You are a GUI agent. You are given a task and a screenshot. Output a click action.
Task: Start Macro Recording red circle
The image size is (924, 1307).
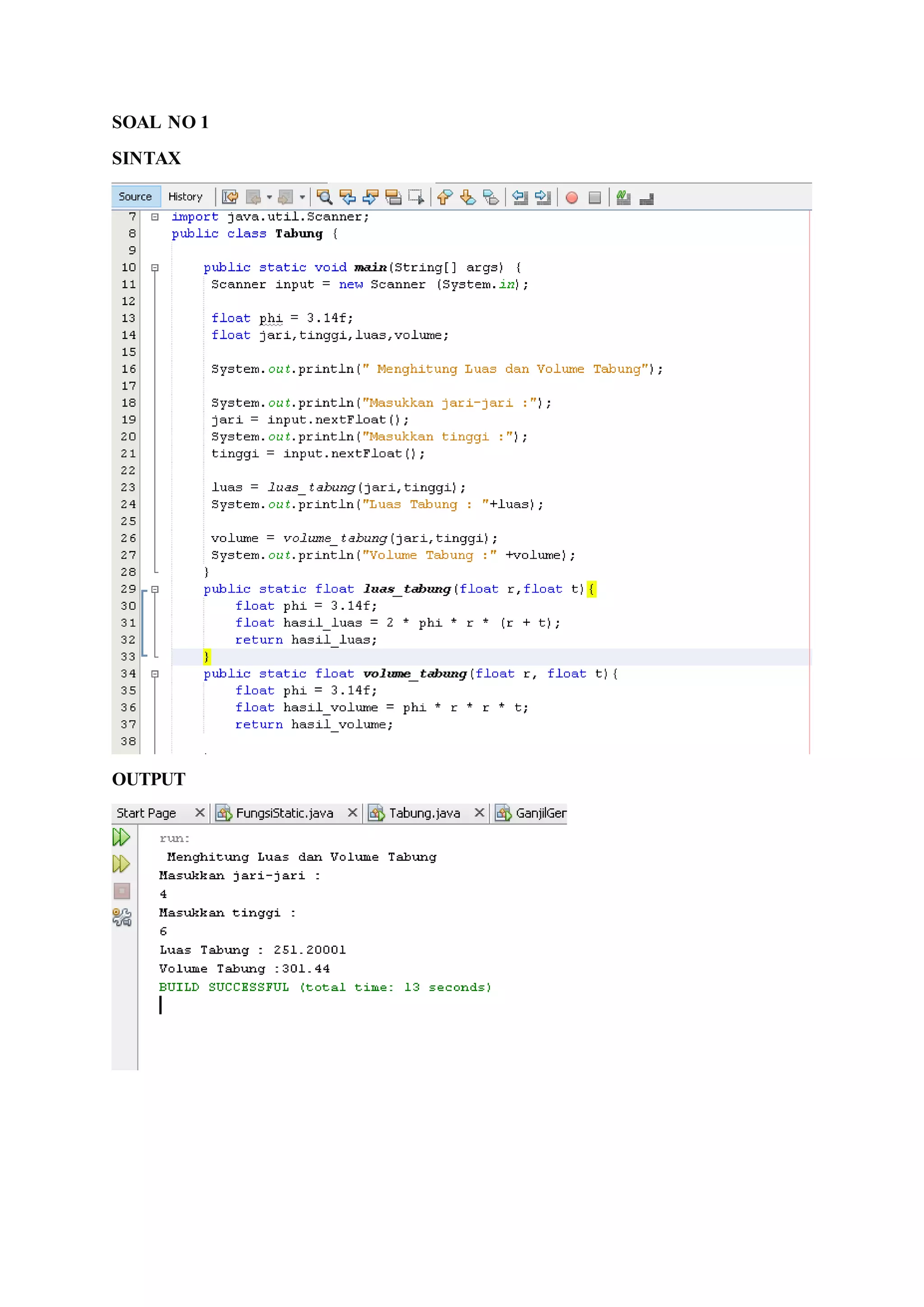click(572, 198)
